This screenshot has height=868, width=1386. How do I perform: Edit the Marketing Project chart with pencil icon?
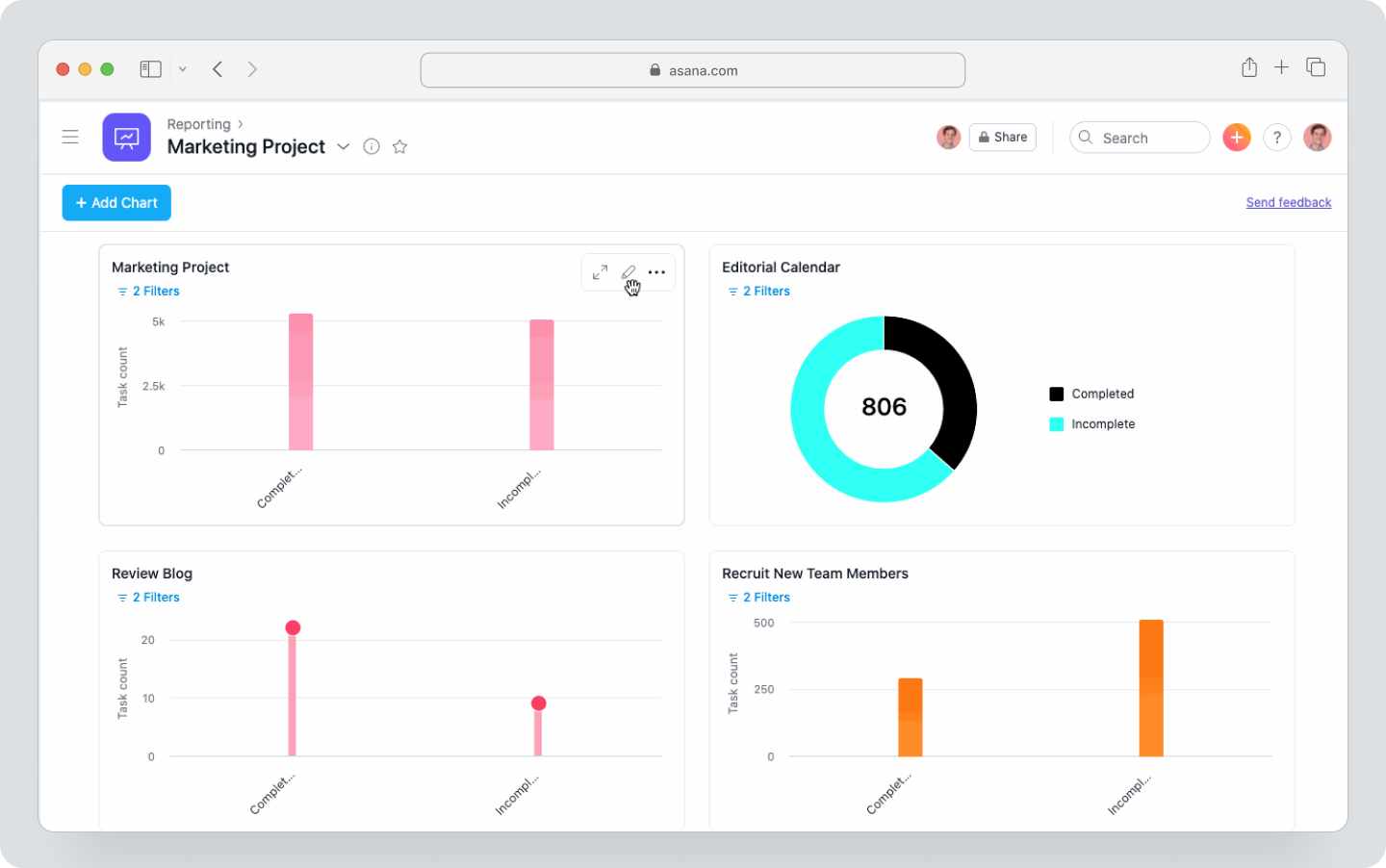pos(629,272)
